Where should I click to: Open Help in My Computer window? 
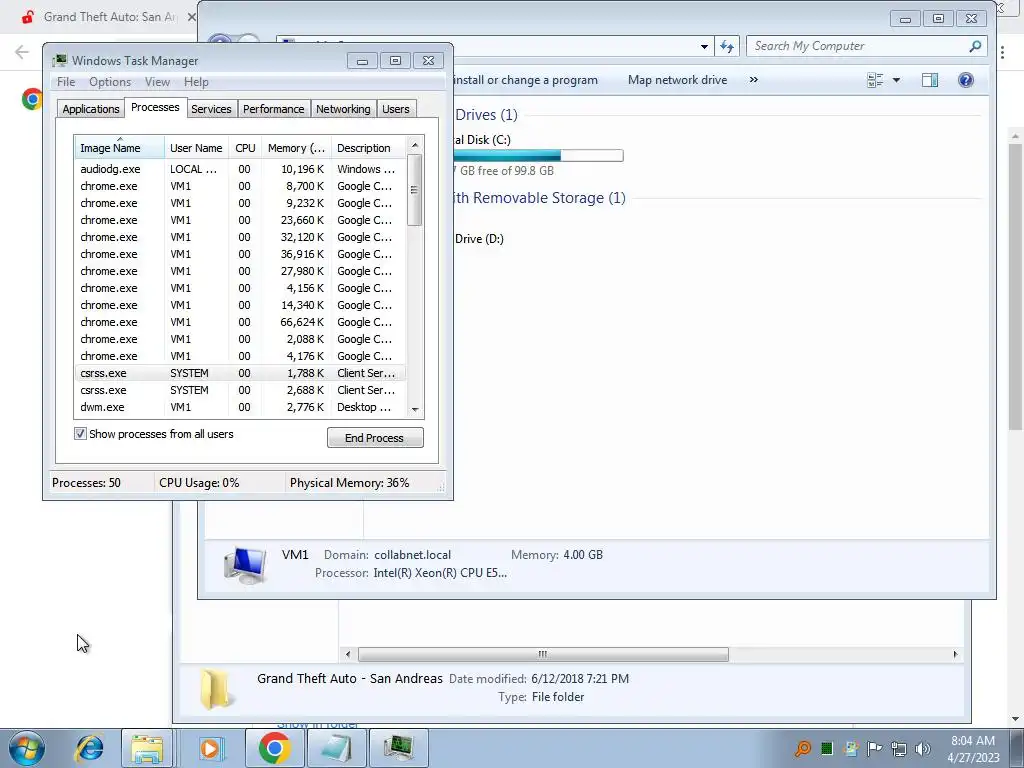(966, 80)
